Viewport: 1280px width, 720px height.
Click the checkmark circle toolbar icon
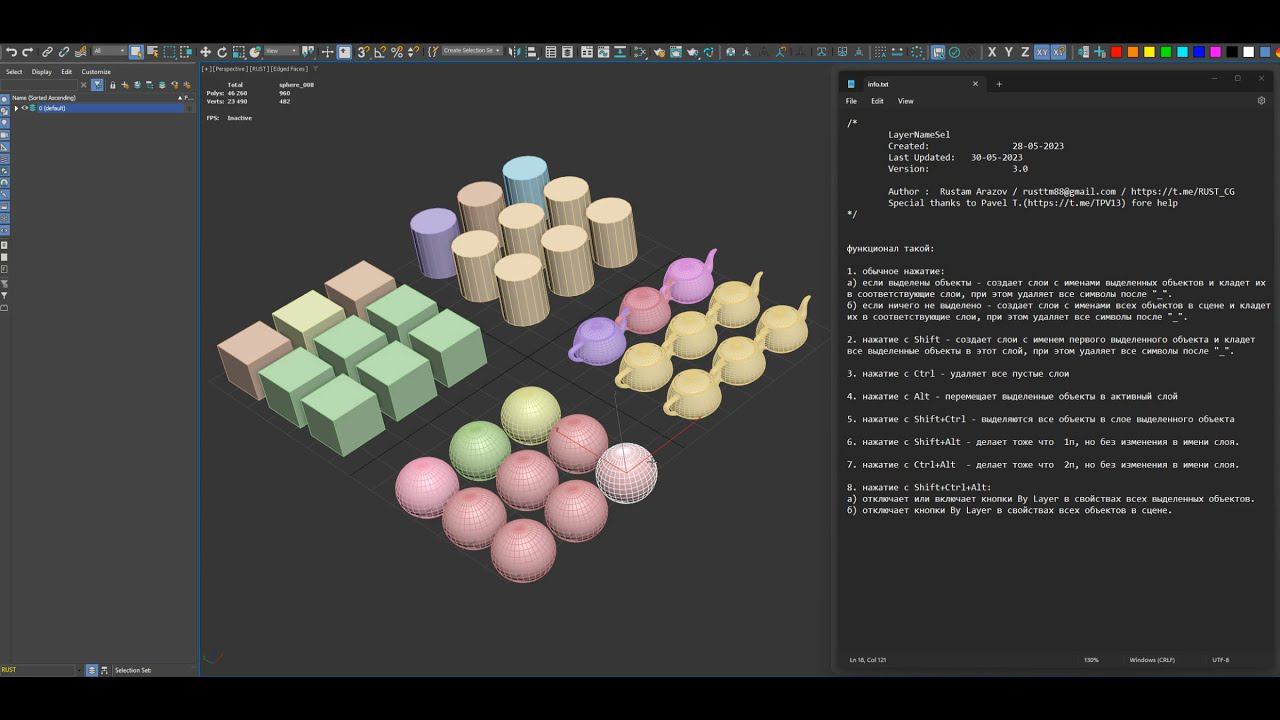[954, 51]
